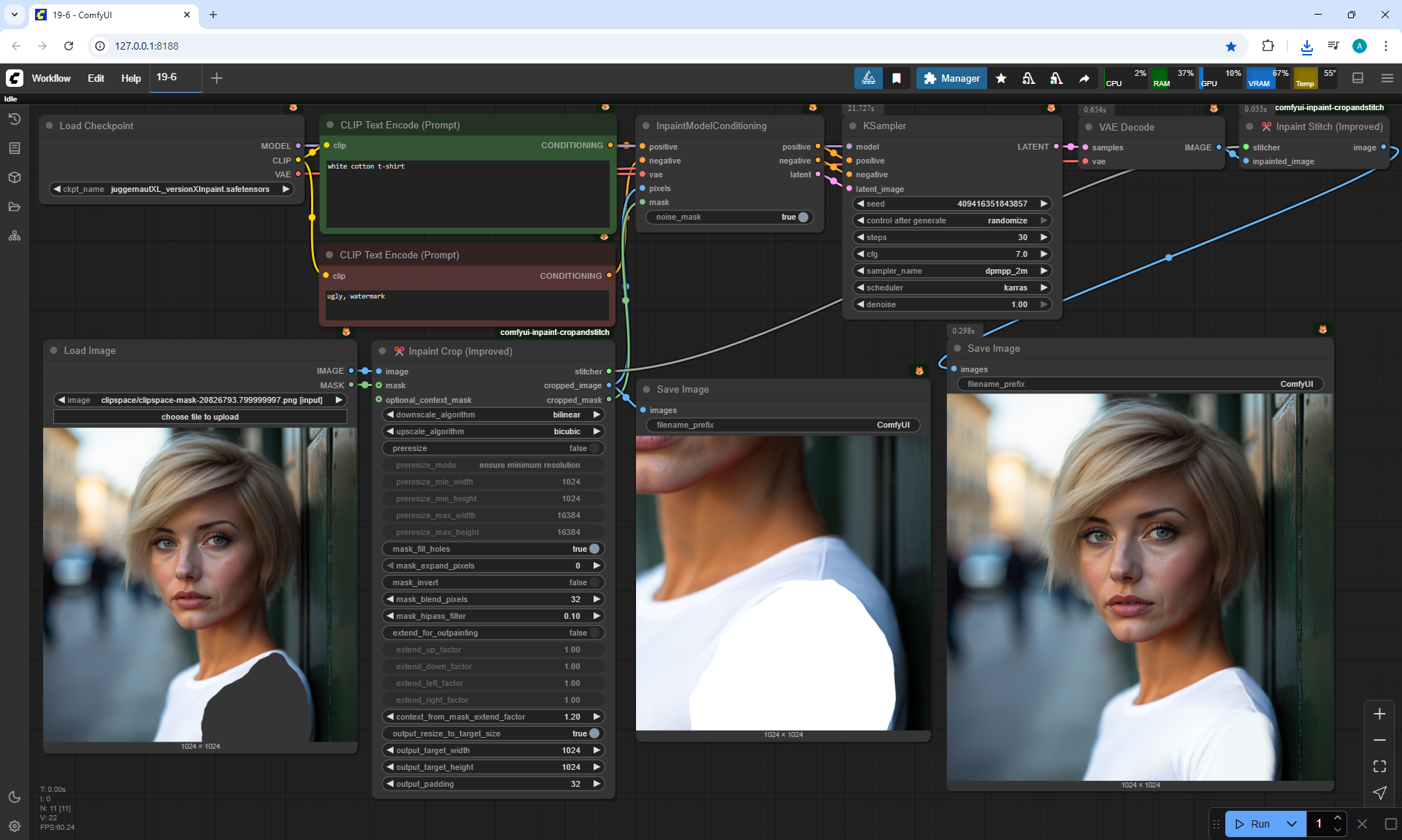Open the queue history sidebar icon
The image size is (1402, 840).
point(15,119)
